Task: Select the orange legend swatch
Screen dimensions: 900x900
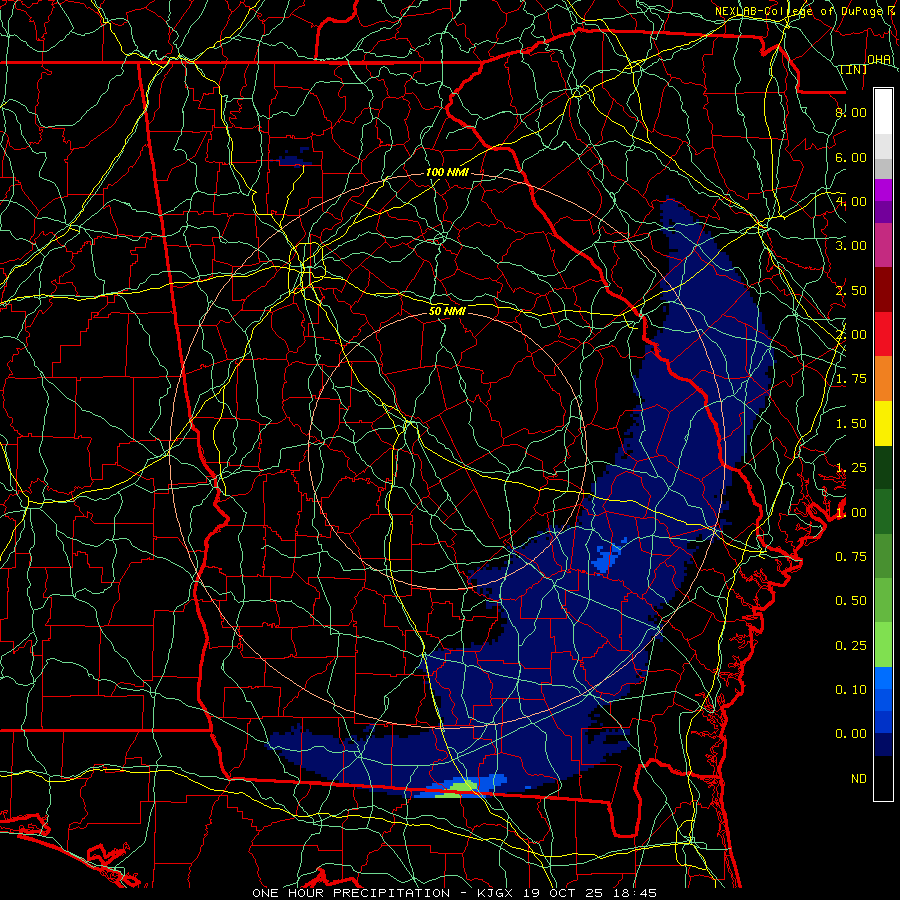Action: 883,379
